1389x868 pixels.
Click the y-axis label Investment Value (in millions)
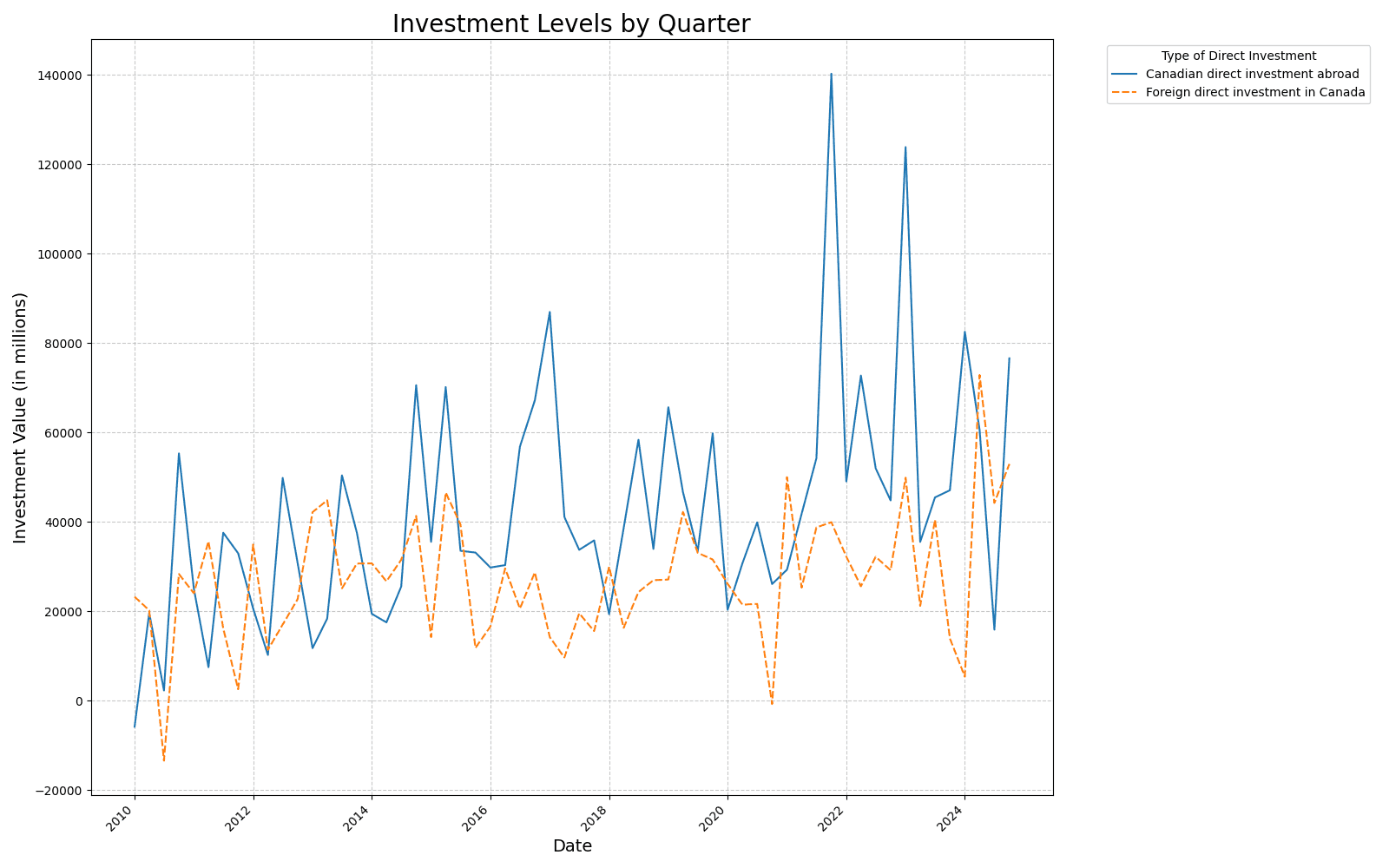20,418
